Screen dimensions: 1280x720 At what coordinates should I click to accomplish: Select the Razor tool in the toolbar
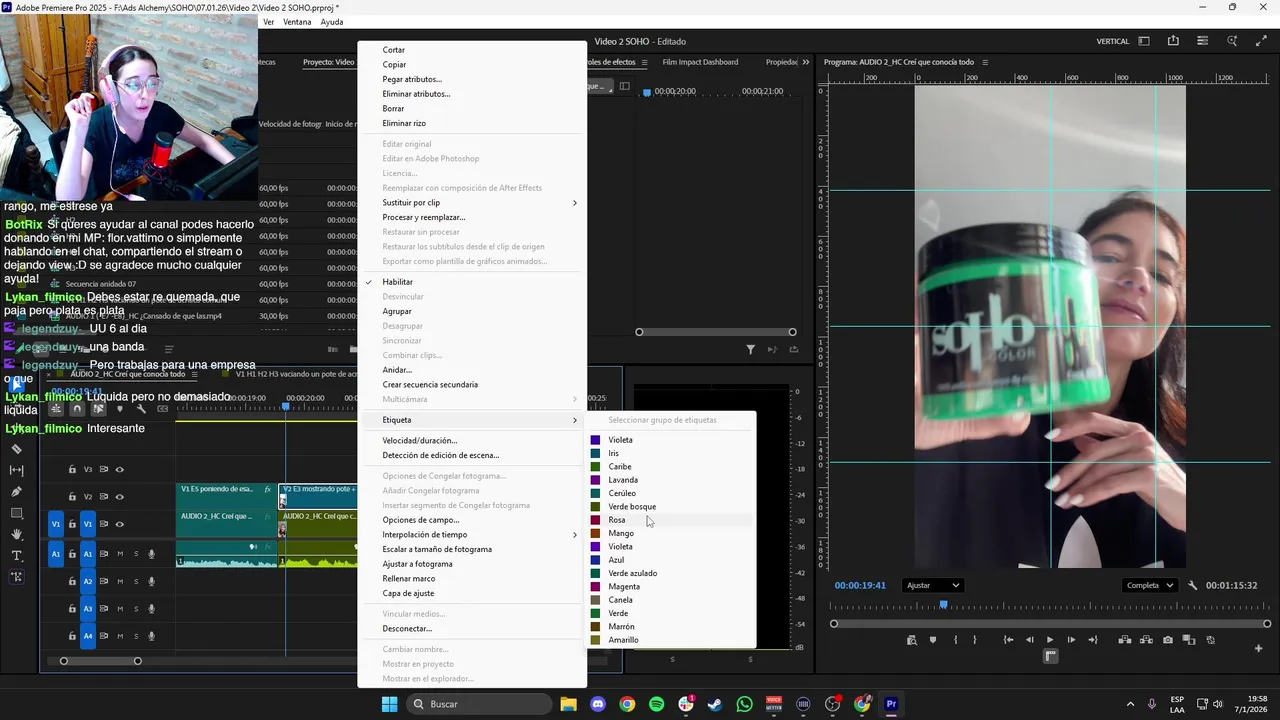(x=16, y=449)
